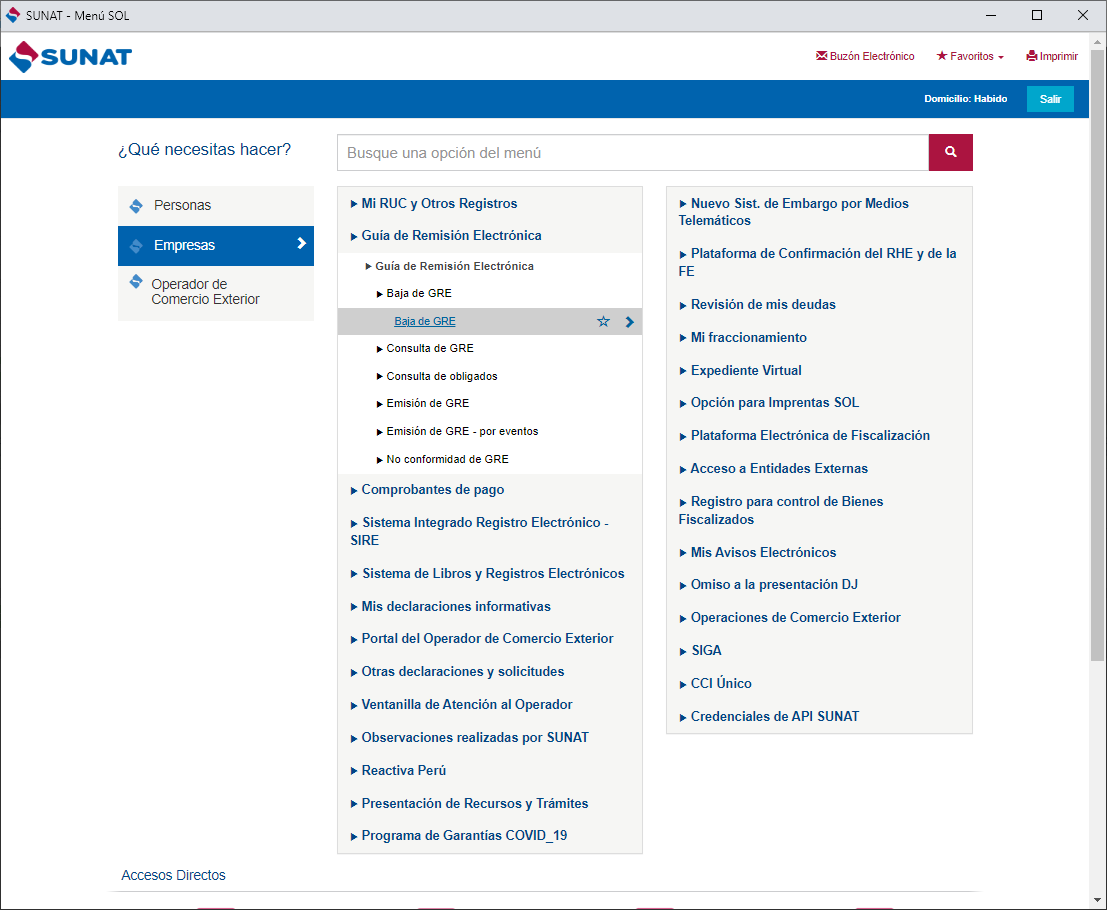Open the Baja de GRE link
Screen dimensions: 1107x910
[425, 321]
